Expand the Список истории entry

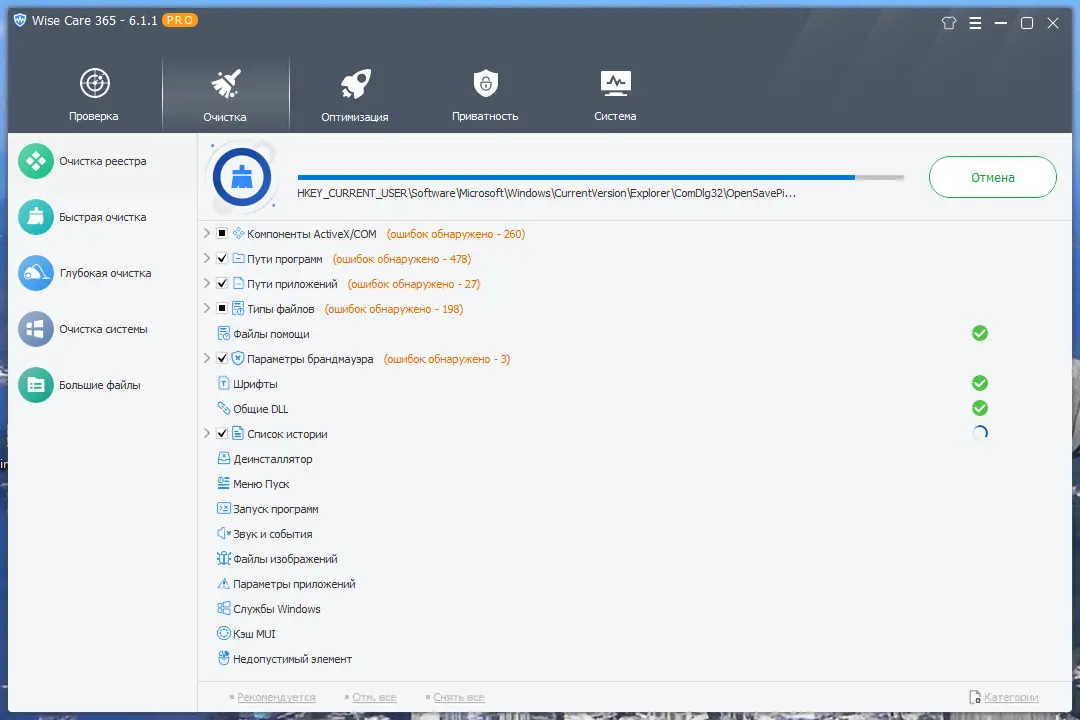[208, 433]
